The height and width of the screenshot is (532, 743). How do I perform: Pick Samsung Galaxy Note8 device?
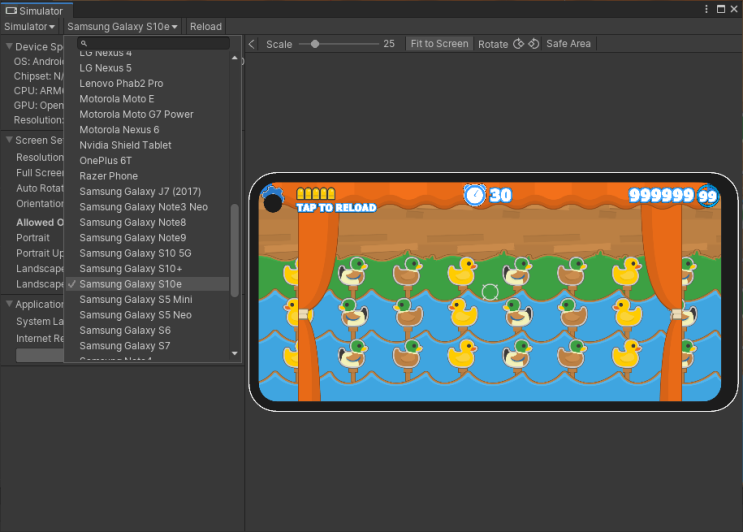[x=147, y=222]
